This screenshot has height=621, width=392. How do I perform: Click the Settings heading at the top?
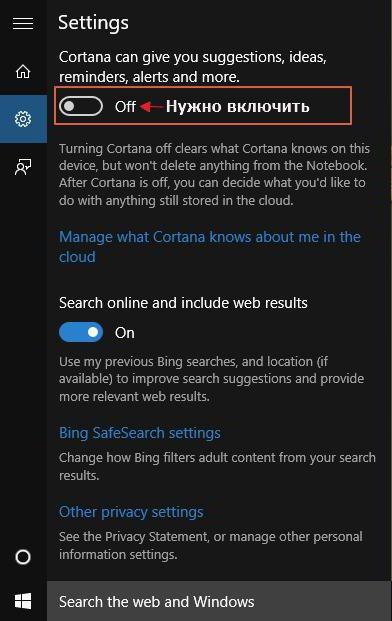click(x=93, y=23)
